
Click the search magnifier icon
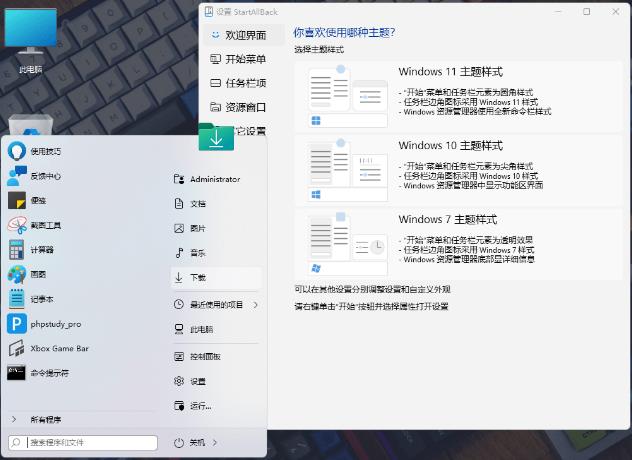(16, 443)
